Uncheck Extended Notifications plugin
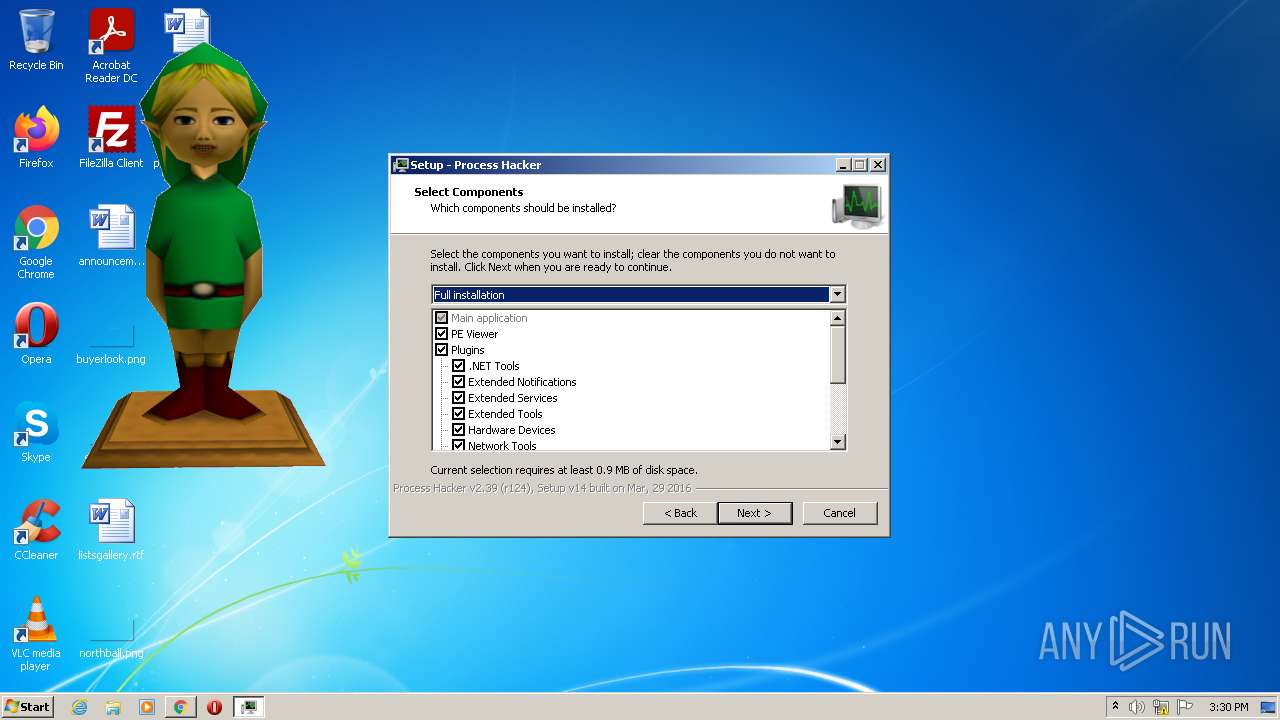Image resolution: width=1280 pixels, height=720 pixels. coord(458,382)
